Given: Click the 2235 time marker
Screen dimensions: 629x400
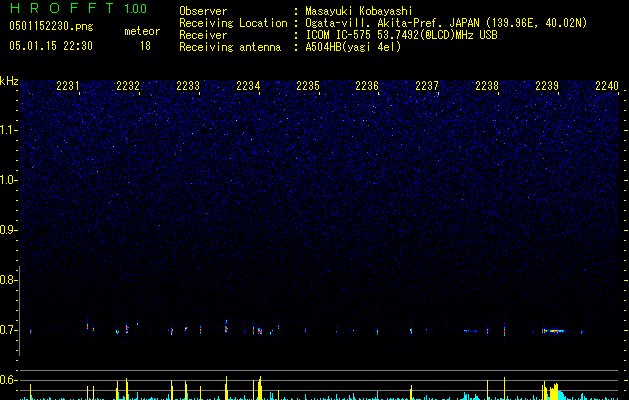Looking at the screenshot, I should click(x=308, y=86).
